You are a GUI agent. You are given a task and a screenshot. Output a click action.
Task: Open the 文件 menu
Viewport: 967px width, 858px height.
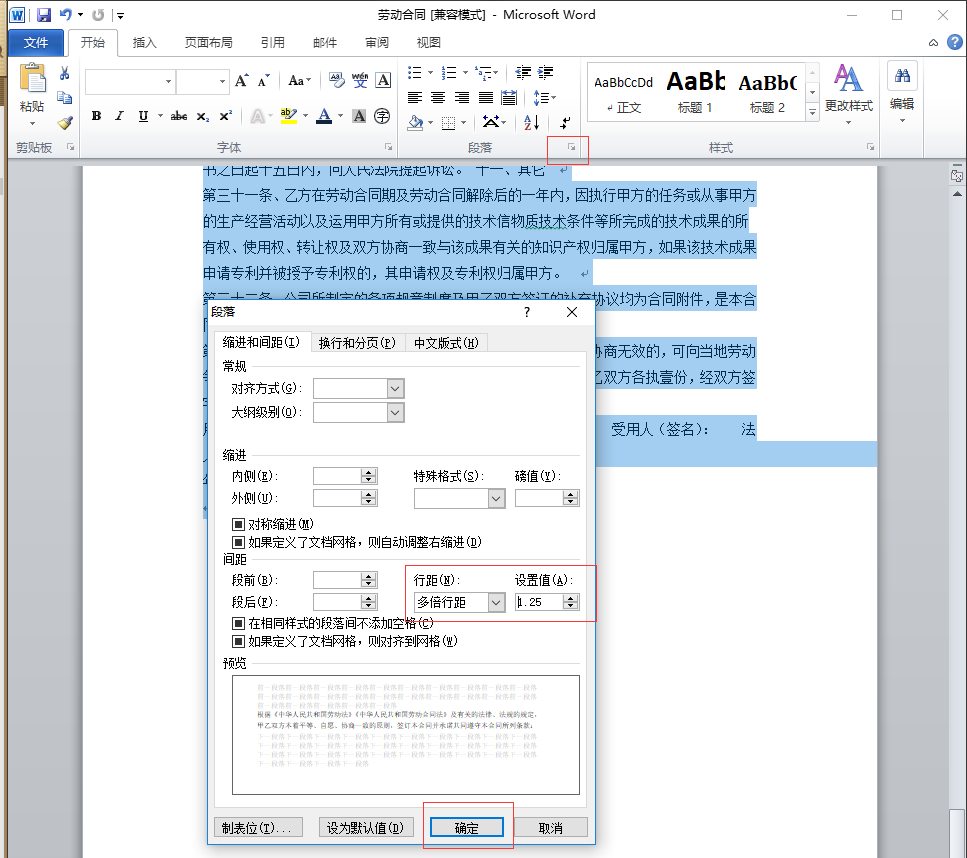36,43
